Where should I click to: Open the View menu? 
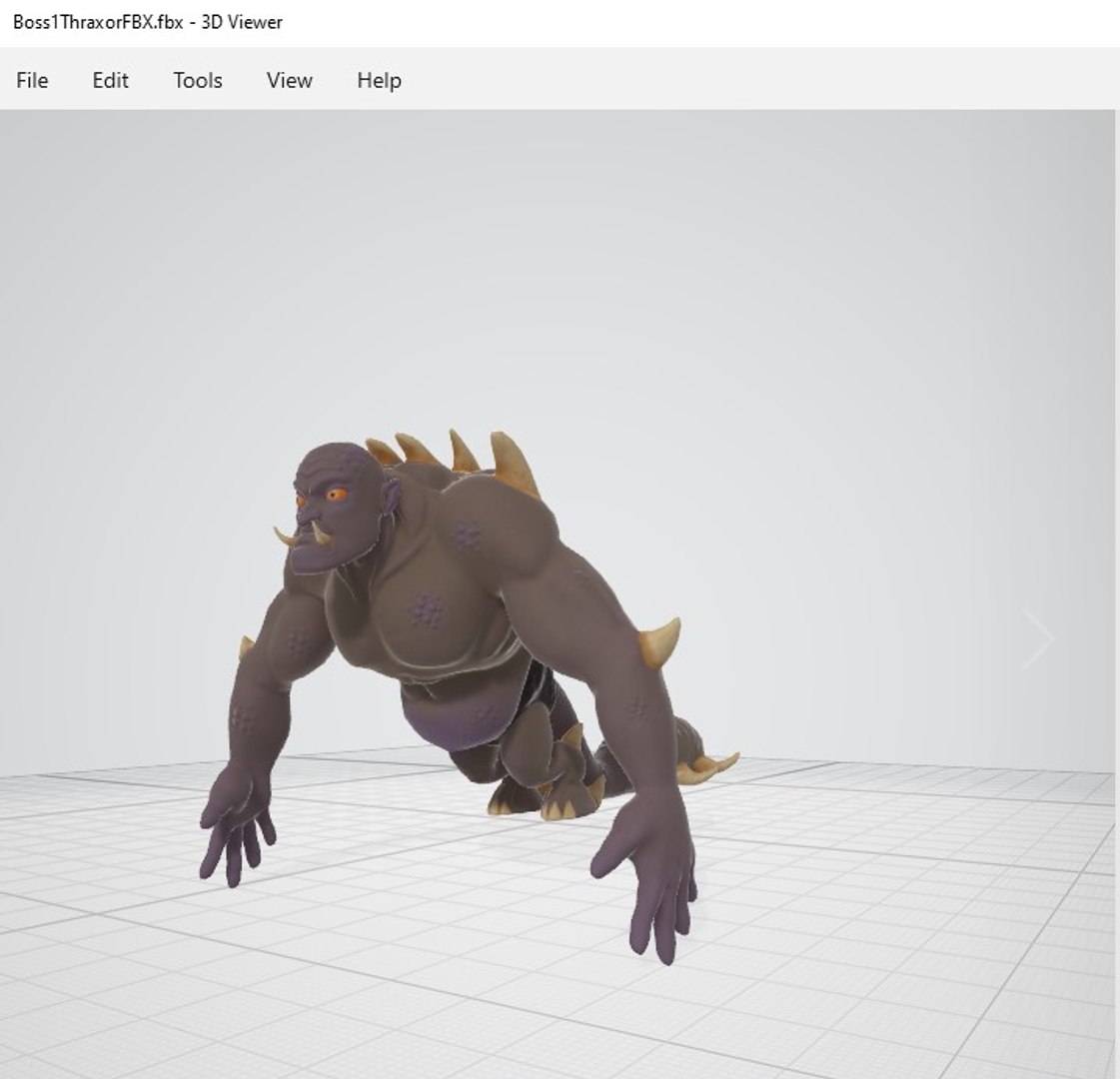290,80
